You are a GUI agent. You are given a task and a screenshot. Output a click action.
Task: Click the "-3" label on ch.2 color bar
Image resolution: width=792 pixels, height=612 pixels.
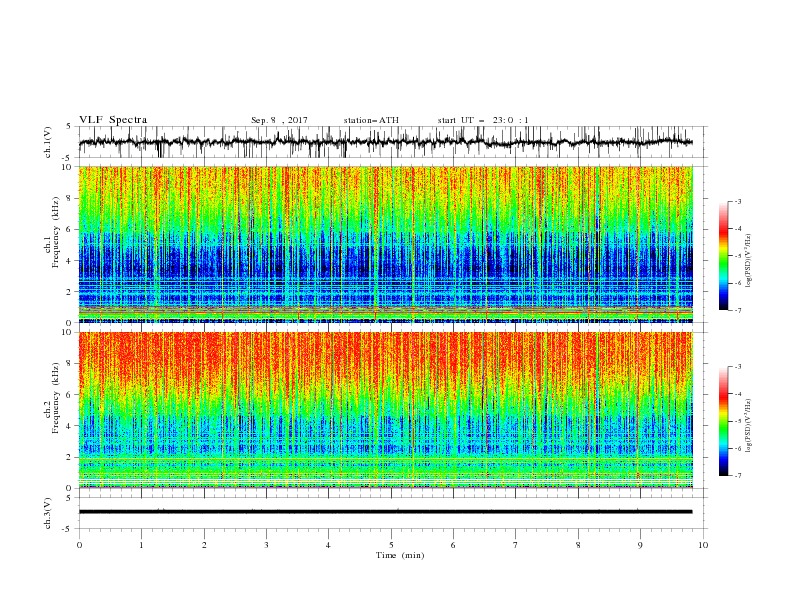click(737, 367)
